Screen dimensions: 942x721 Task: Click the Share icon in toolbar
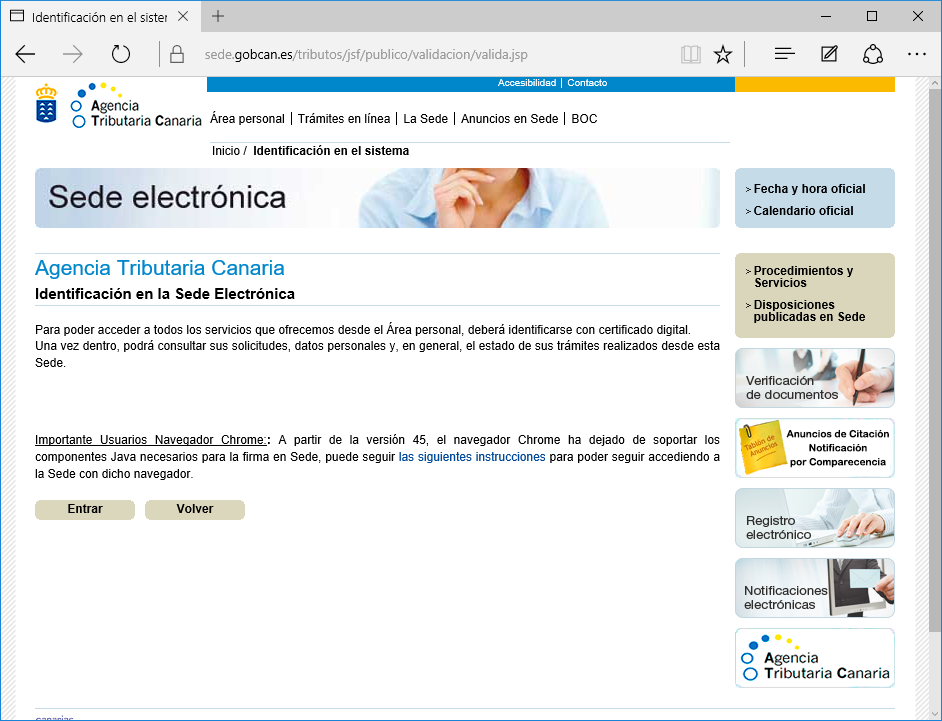click(x=873, y=54)
